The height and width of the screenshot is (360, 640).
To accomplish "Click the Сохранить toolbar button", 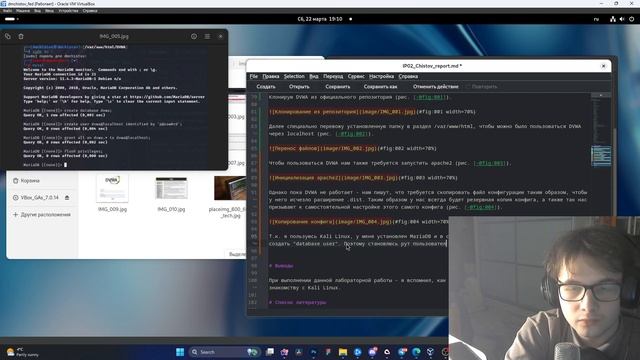I will pyautogui.click(x=338, y=87).
